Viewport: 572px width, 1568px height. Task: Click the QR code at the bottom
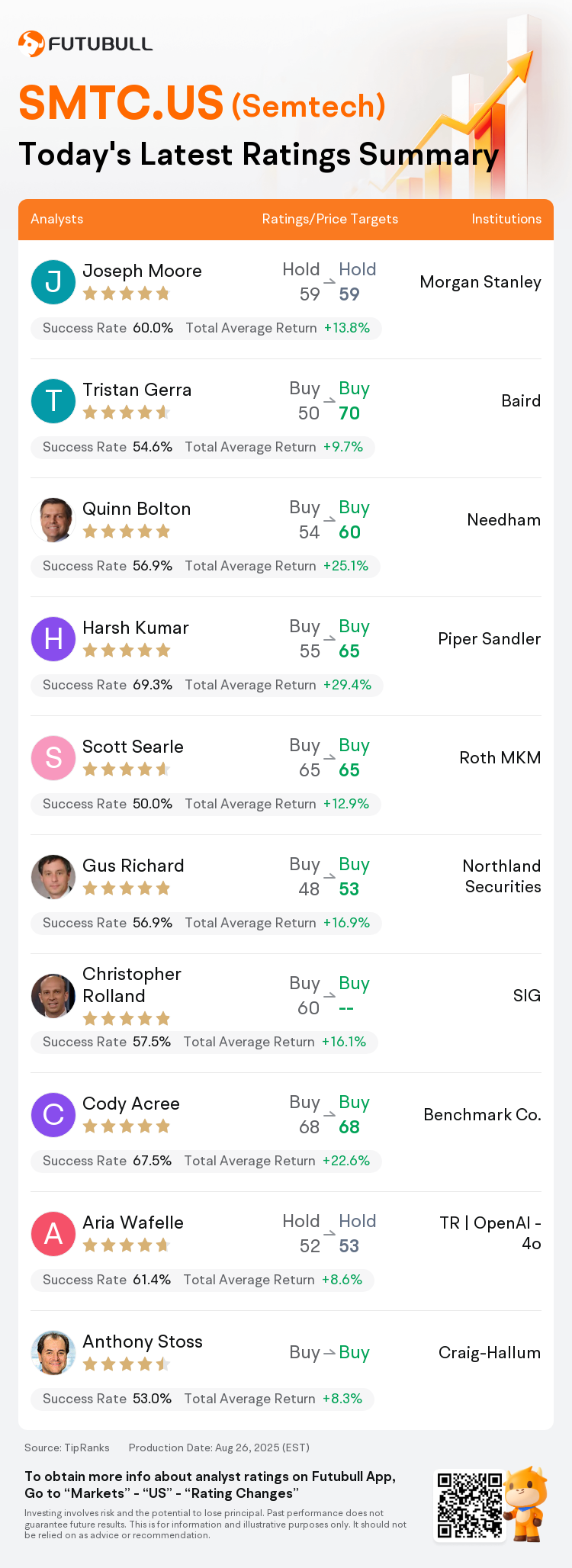tap(469, 1505)
